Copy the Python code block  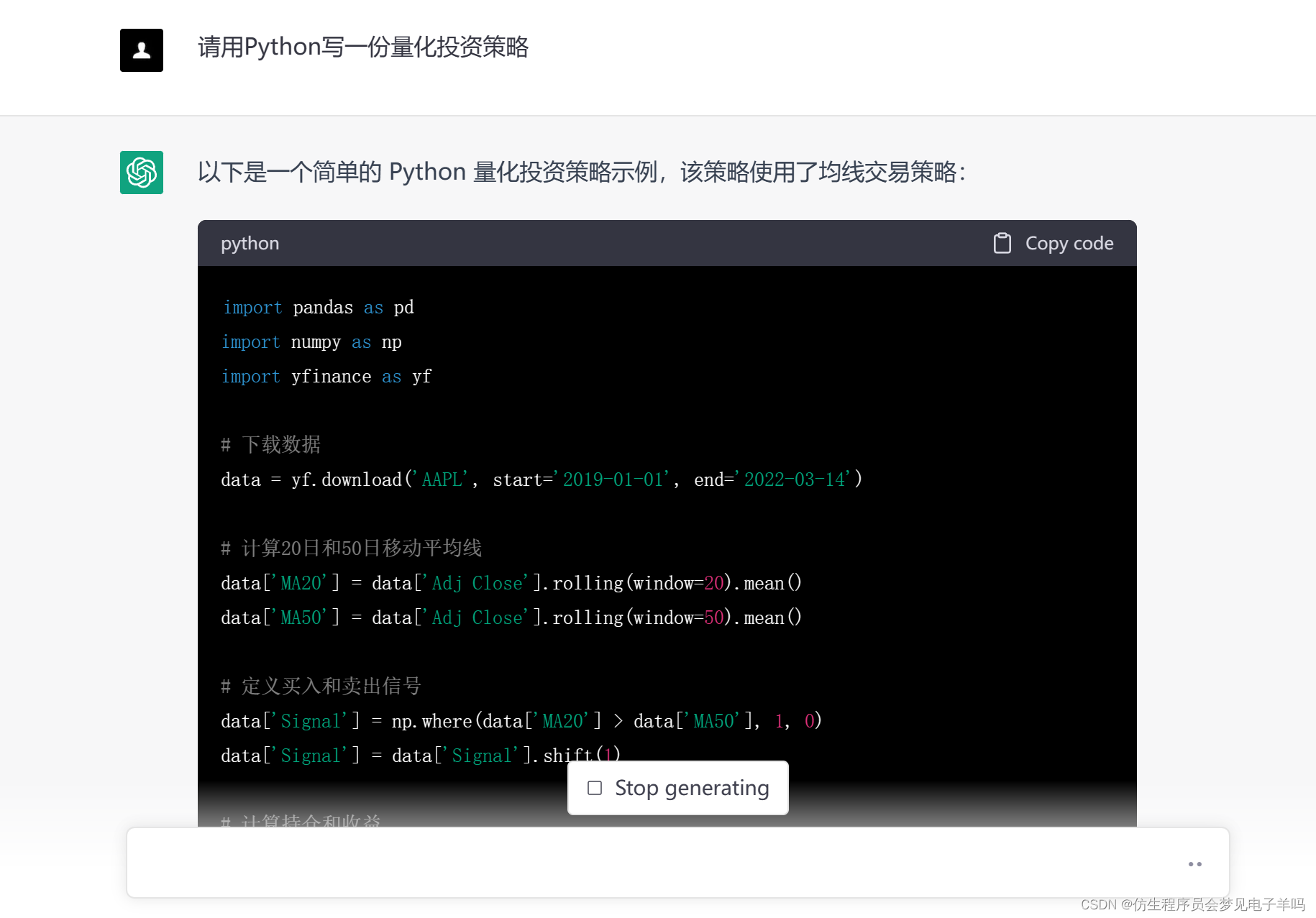click(1054, 243)
